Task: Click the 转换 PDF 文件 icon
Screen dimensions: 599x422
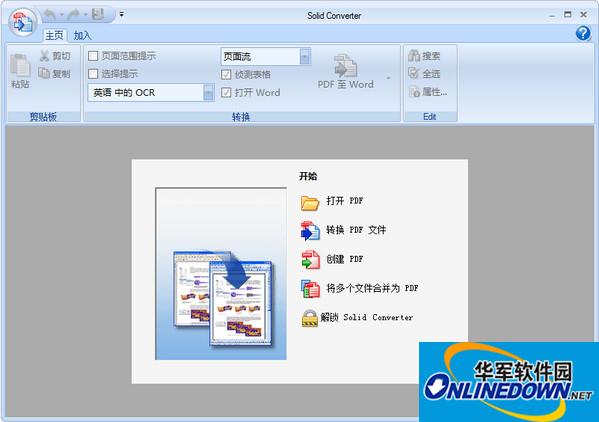Action: pos(310,231)
